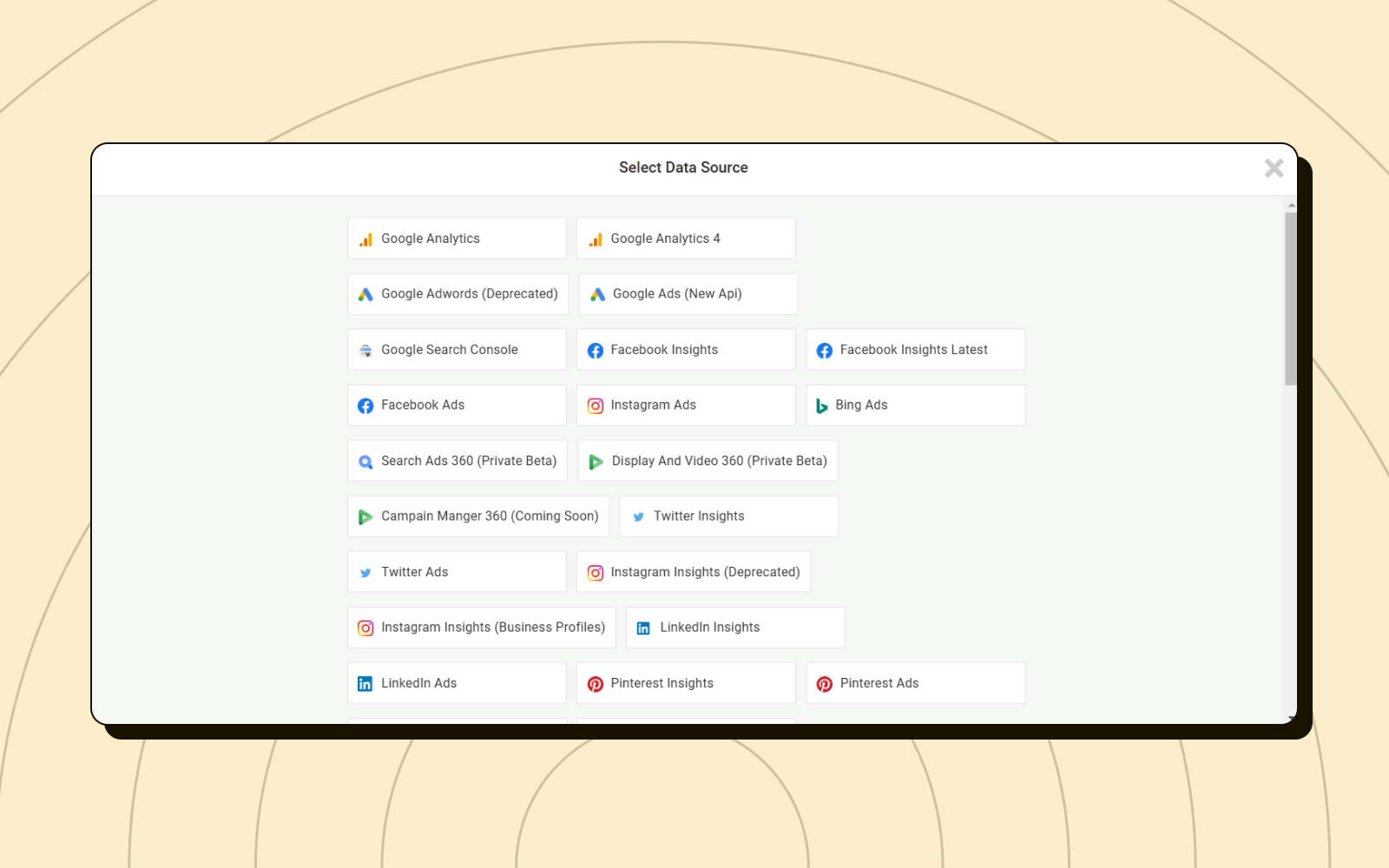Choose Instagram Insights (Deprecated) source
This screenshot has width=1389, height=868.
point(694,572)
